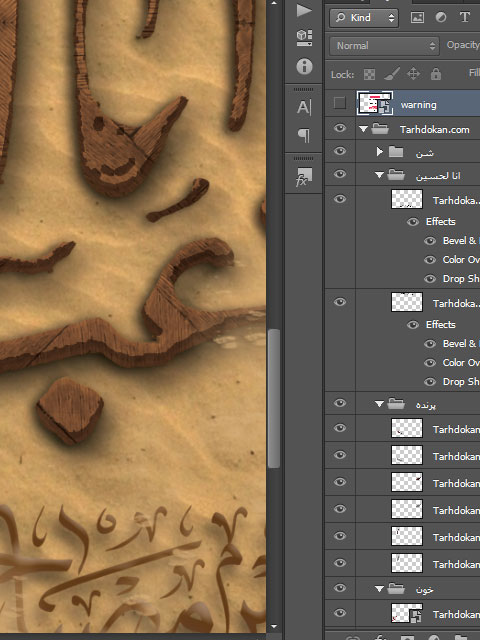Filter layers by type T icon
The width and height of the screenshot is (480, 640).
[464, 18]
